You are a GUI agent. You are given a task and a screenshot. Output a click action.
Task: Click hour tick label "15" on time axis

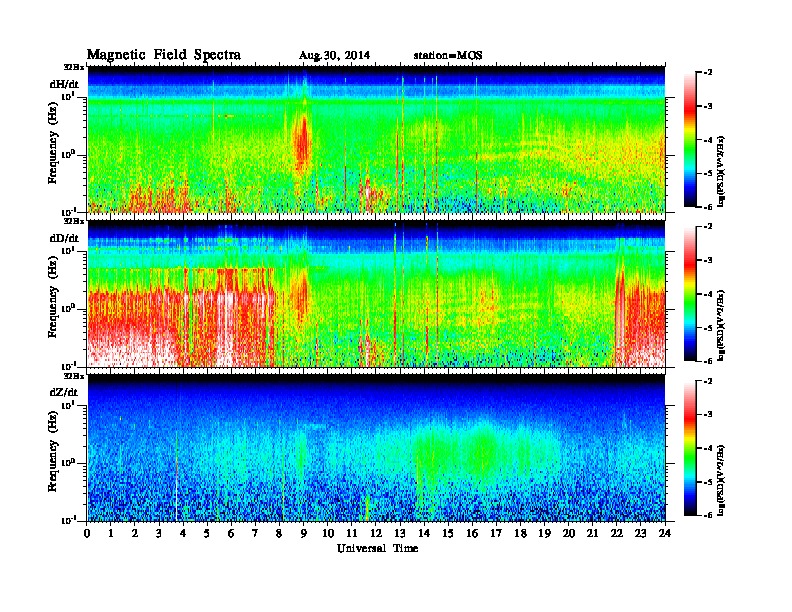click(448, 533)
